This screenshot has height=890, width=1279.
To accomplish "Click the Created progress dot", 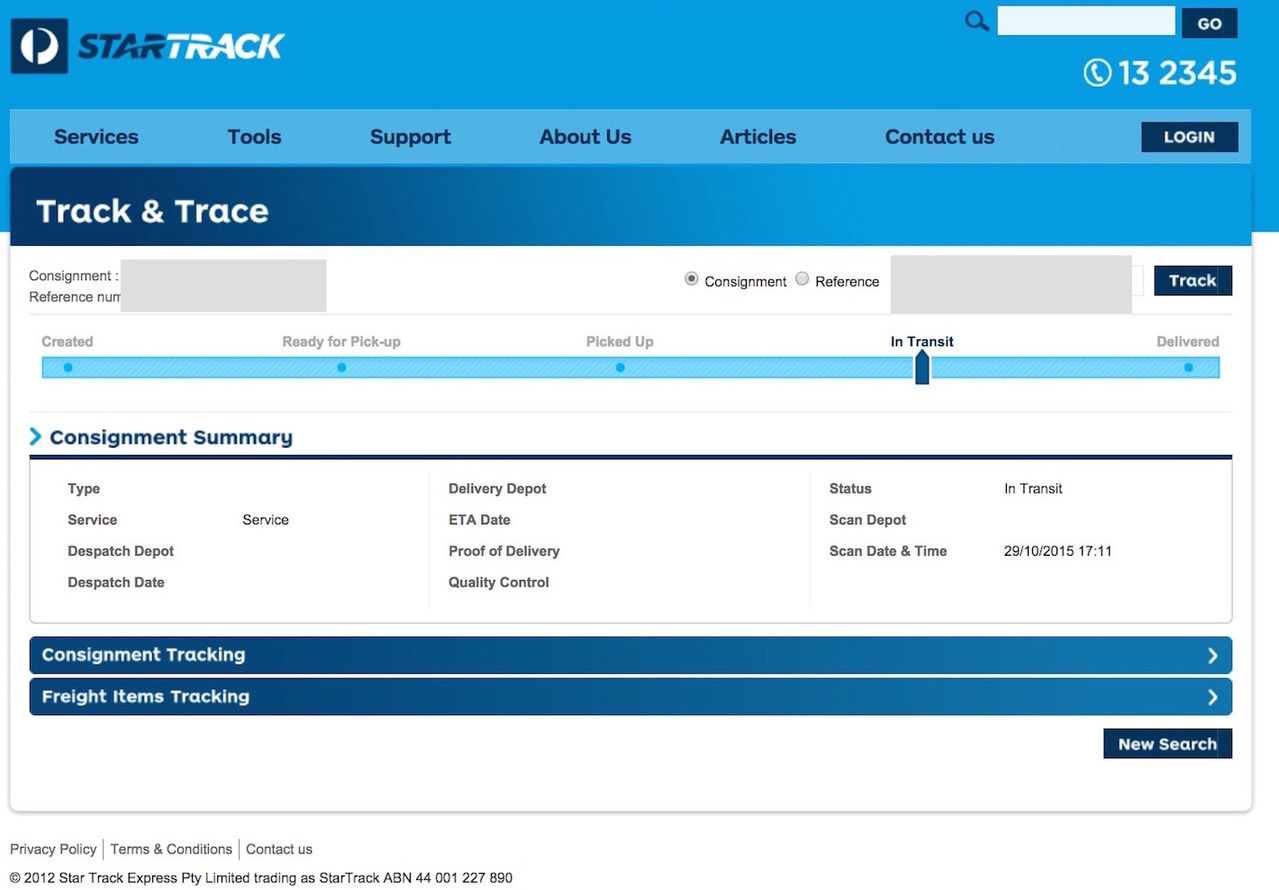I will [x=68, y=367].
